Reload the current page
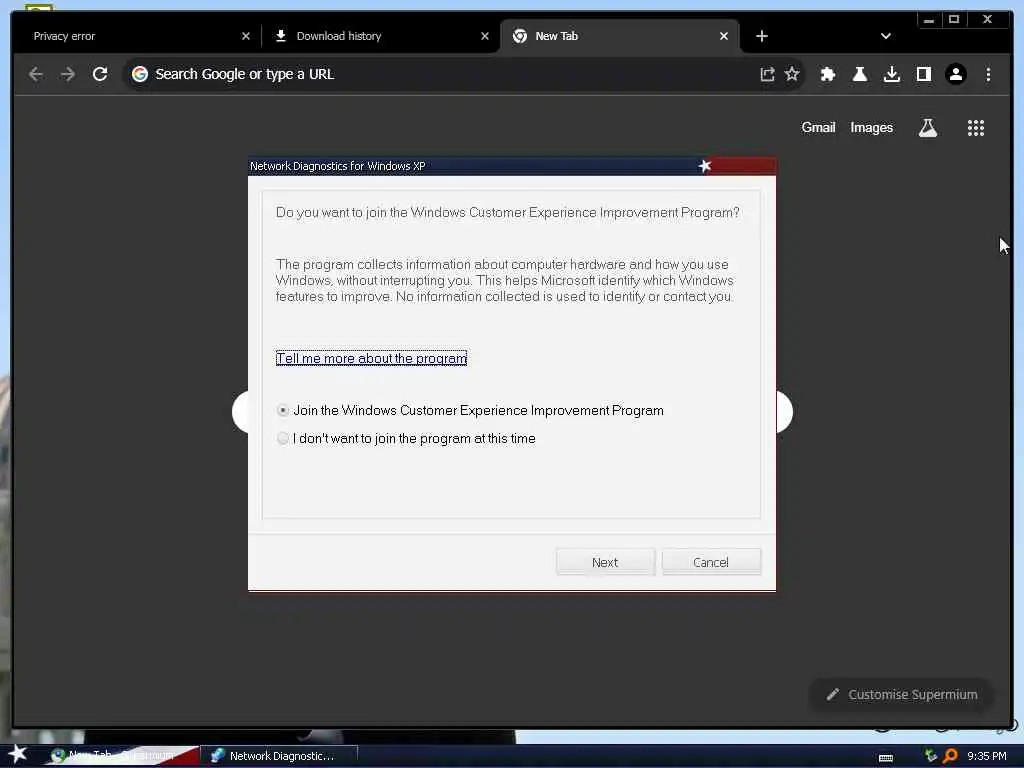1024x768 pixels. [x=100, y=74]
